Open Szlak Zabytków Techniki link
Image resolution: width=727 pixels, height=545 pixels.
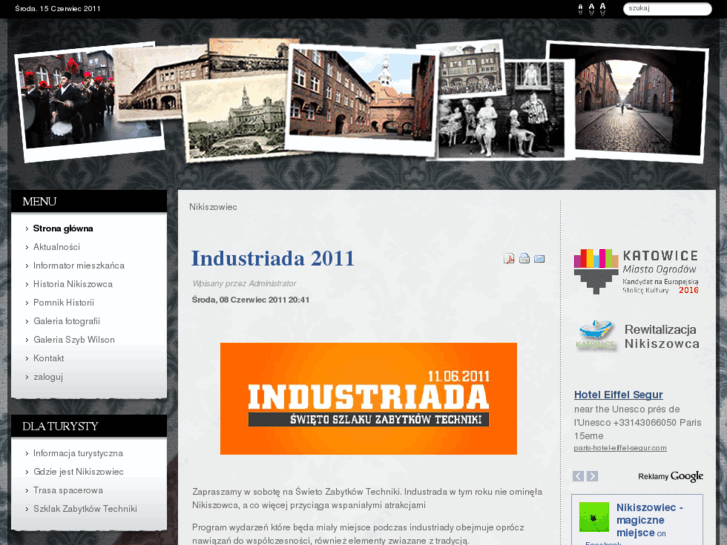(85, 509)
